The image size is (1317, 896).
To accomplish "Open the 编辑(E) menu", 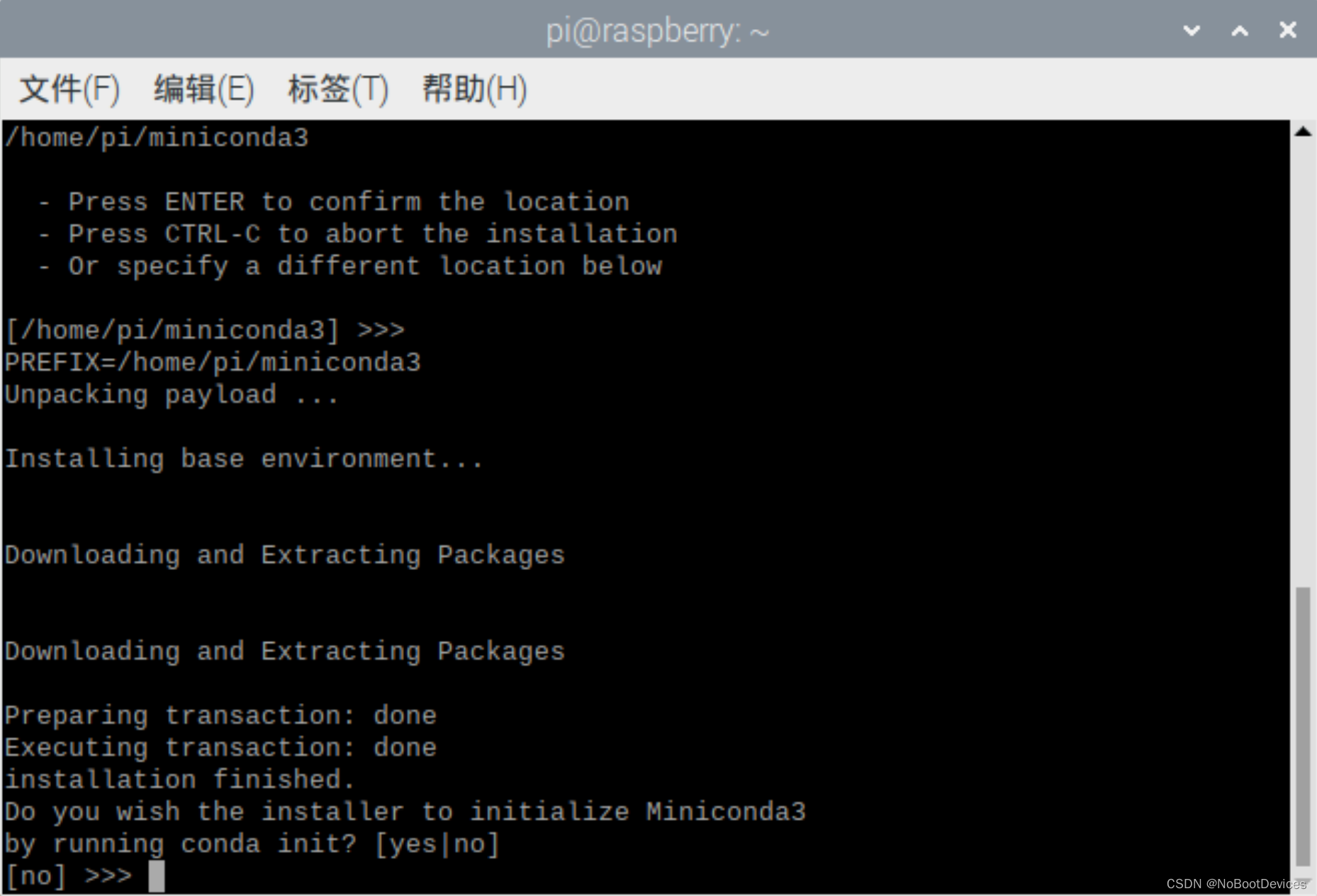I will pos(203,88).
